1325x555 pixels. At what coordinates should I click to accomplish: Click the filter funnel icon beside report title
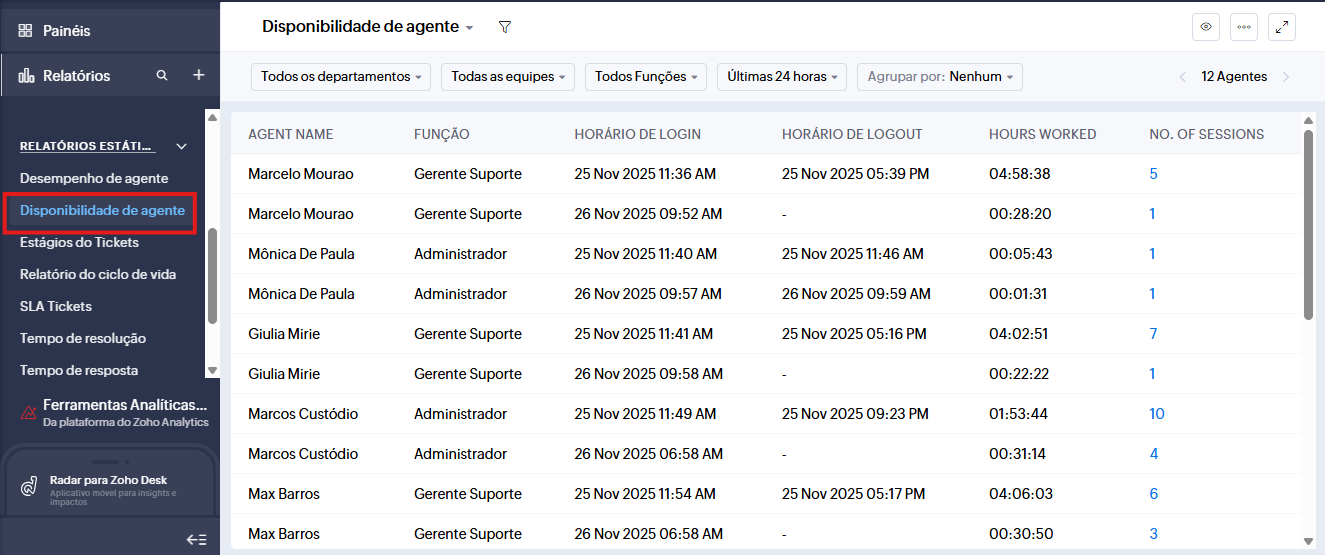point(505,27)
